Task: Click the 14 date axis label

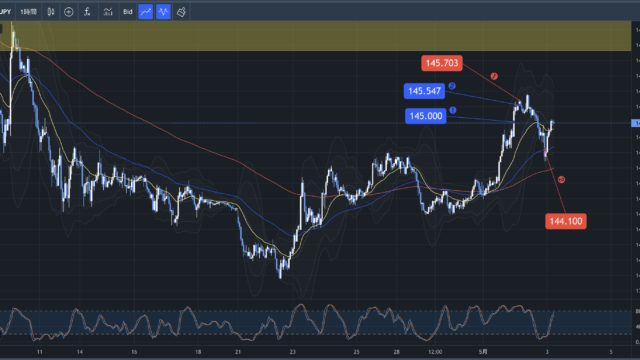Action: (x=80, y=352)
